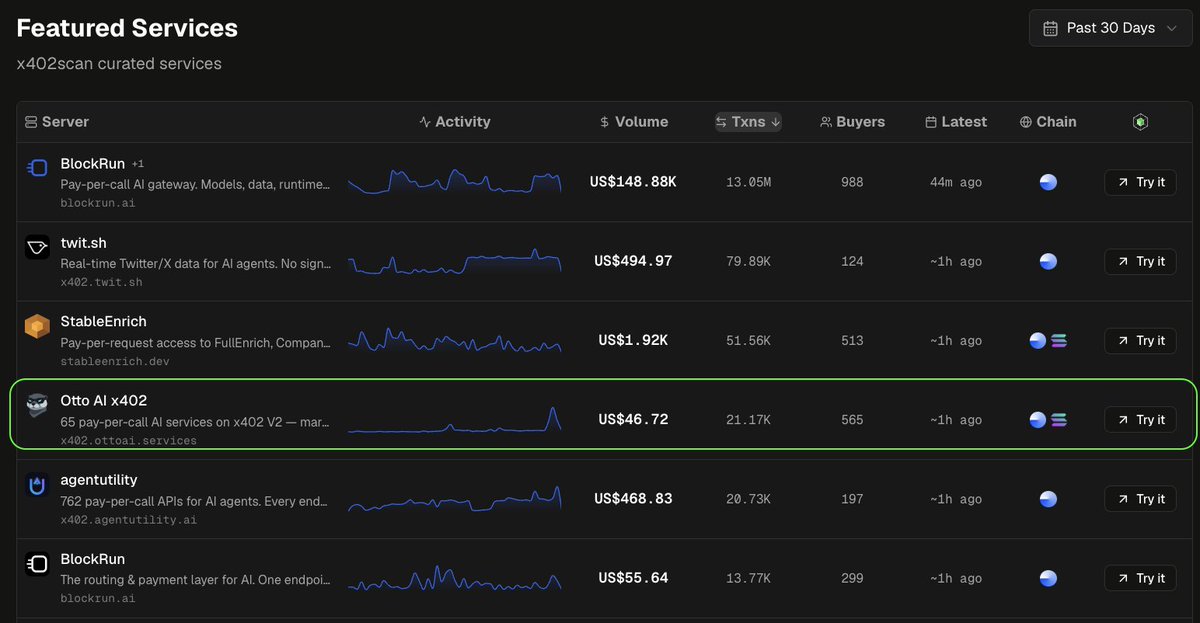
Task: Click the server stack icon in Server header
Action: tap(31, 121)
